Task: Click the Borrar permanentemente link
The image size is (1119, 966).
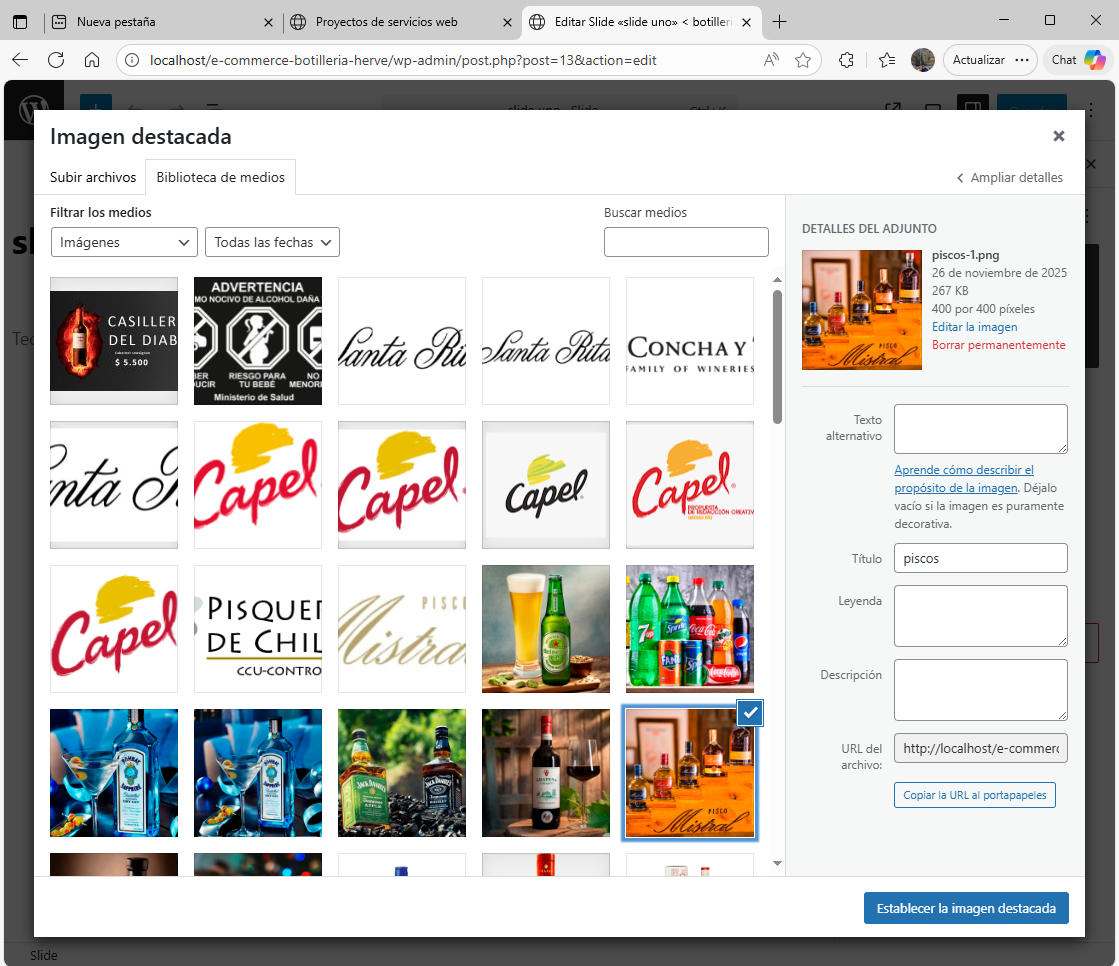Action: click(x=998, y=345)
